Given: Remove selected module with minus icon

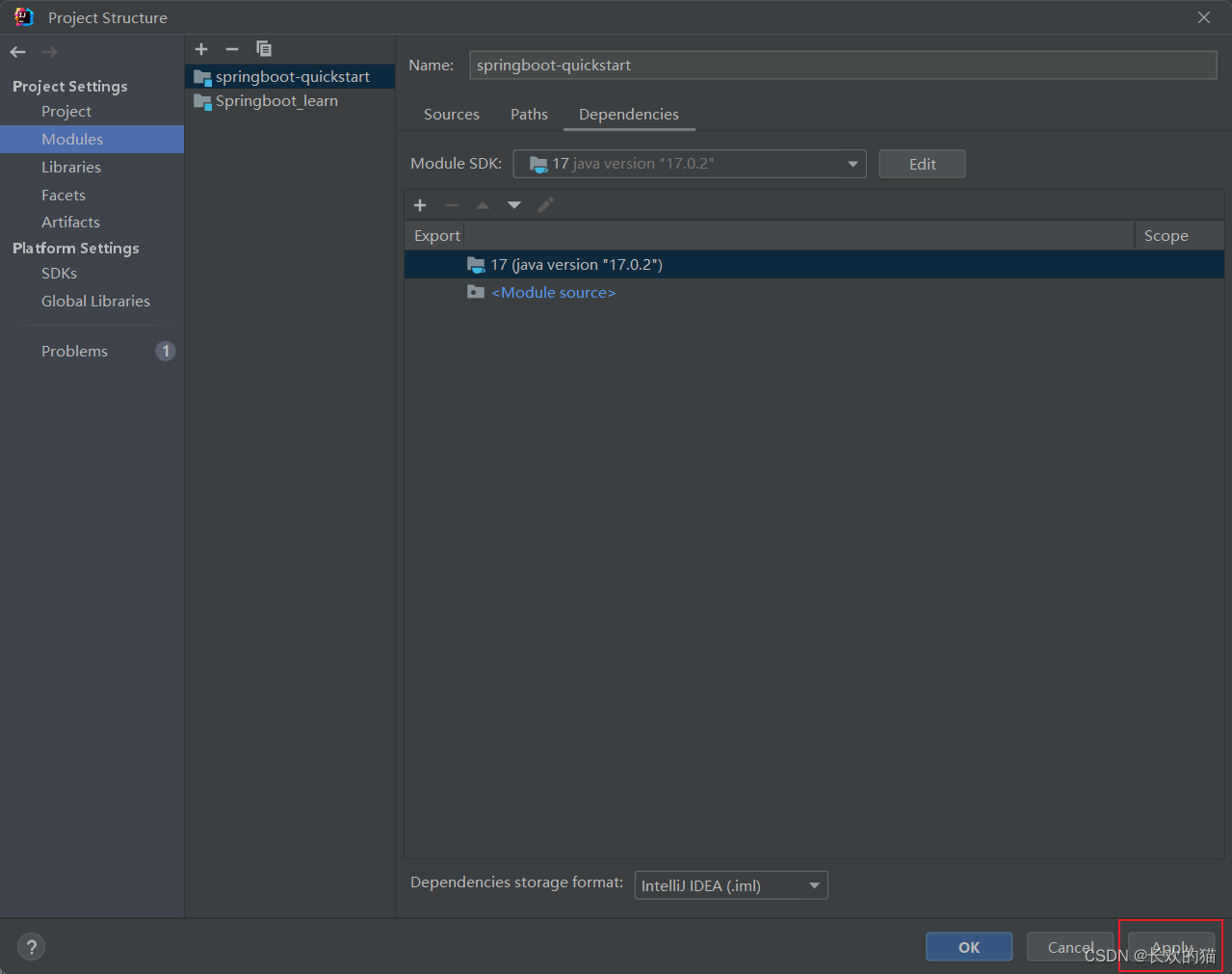Looking at the screenshot, I should (232, 49).
